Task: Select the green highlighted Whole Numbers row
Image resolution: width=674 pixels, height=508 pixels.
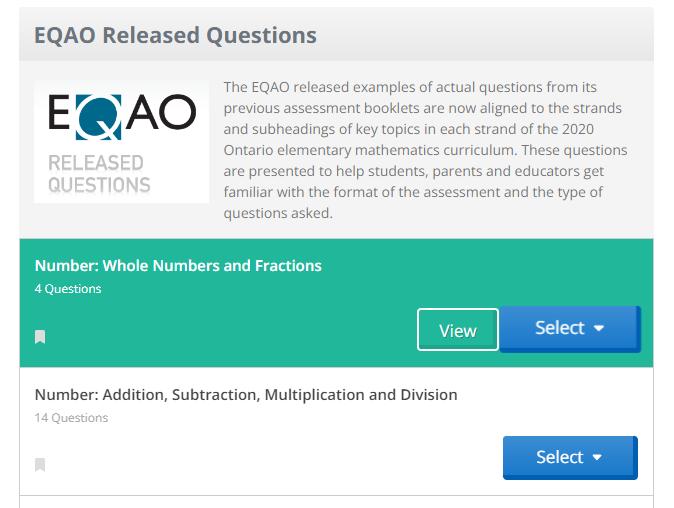Action: click(336, 303)
